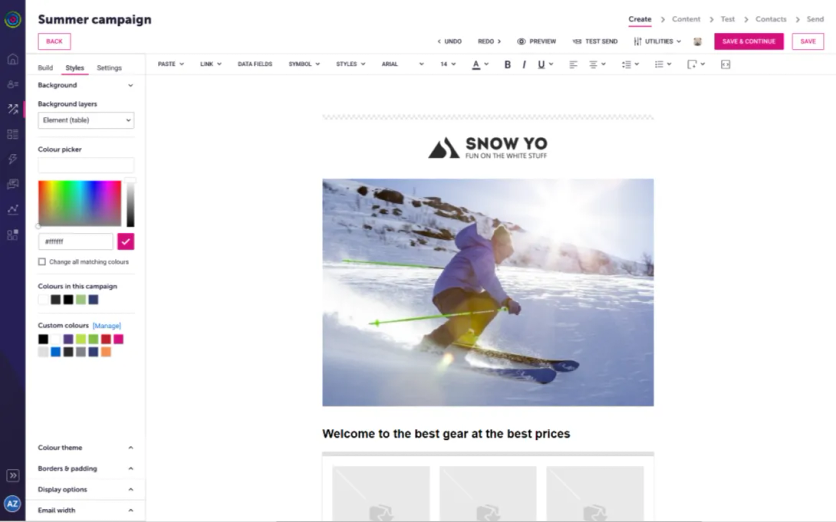This screenshot has width=836, height=522.
Task: Select the skier hero image
Action: (x=488, y=292)
